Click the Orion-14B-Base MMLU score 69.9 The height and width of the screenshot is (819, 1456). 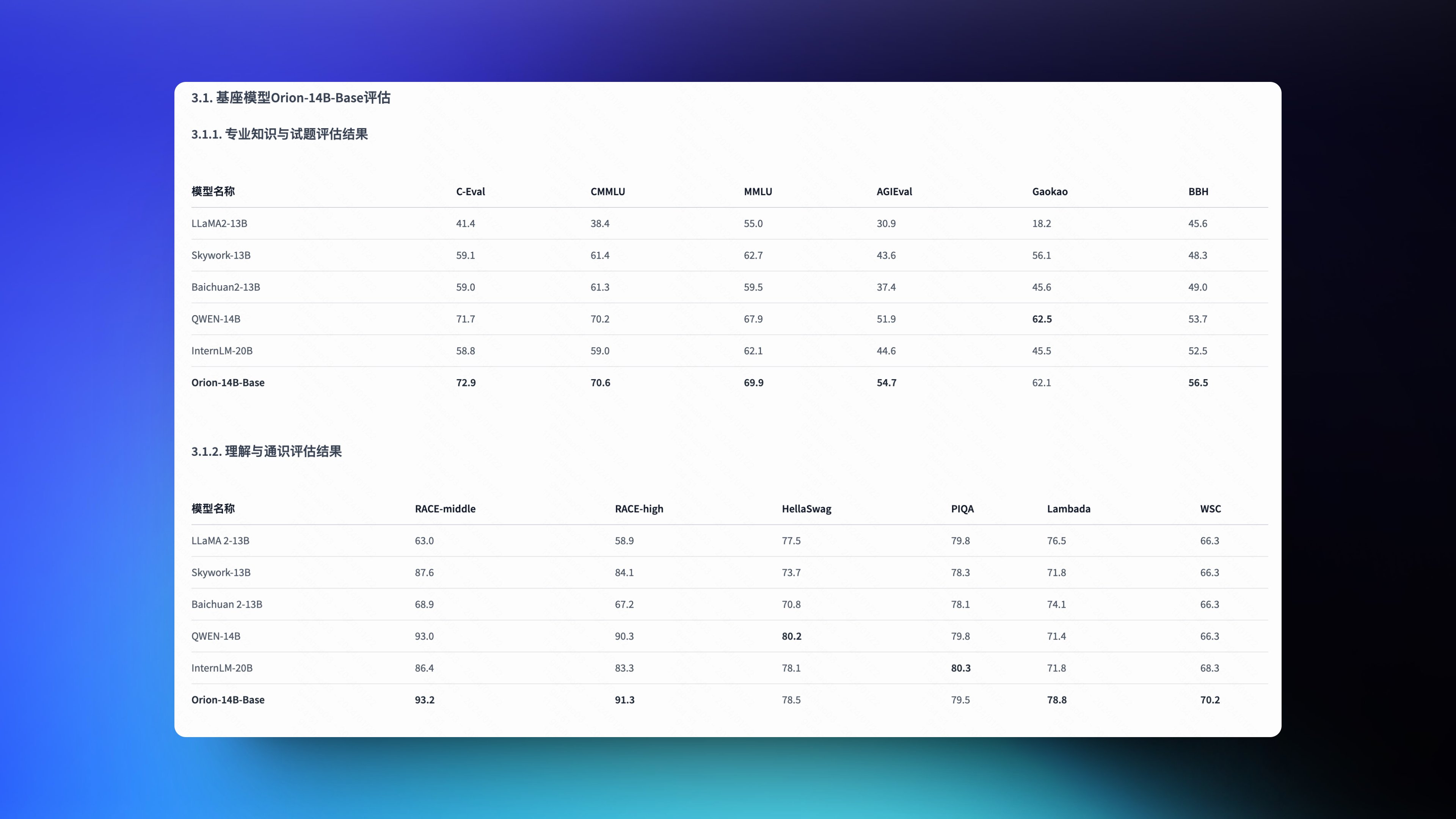pyautogui.click(x=753, y=383)
